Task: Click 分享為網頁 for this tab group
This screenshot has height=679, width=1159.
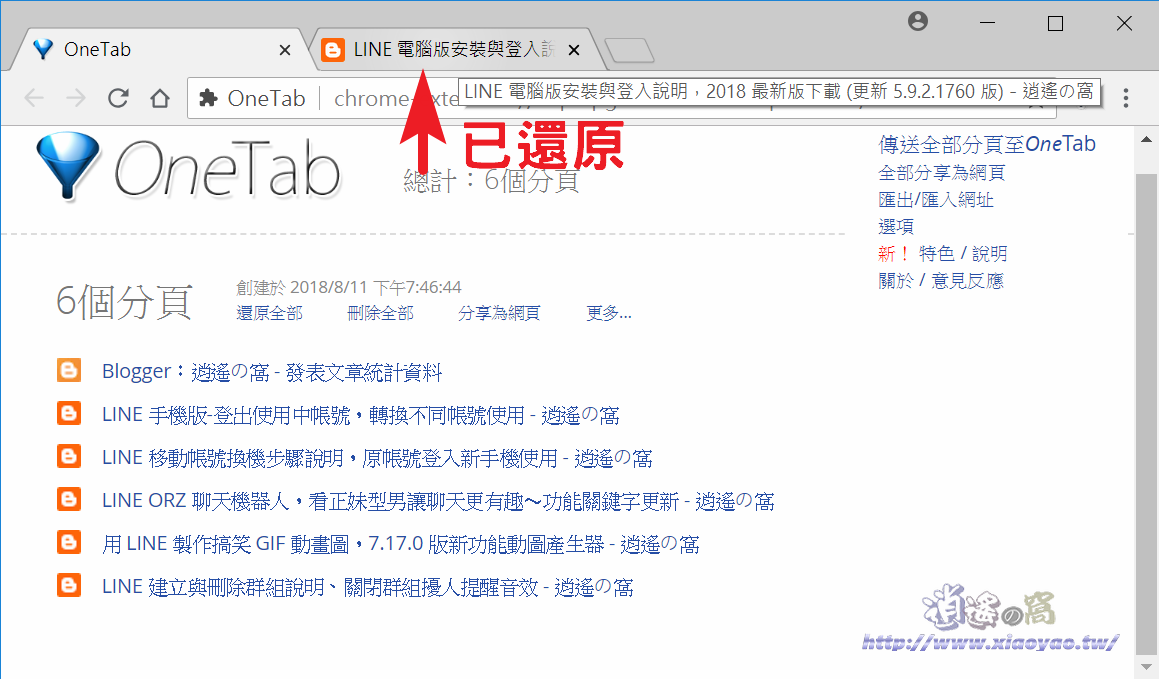Action: click(x=499, y=313)
